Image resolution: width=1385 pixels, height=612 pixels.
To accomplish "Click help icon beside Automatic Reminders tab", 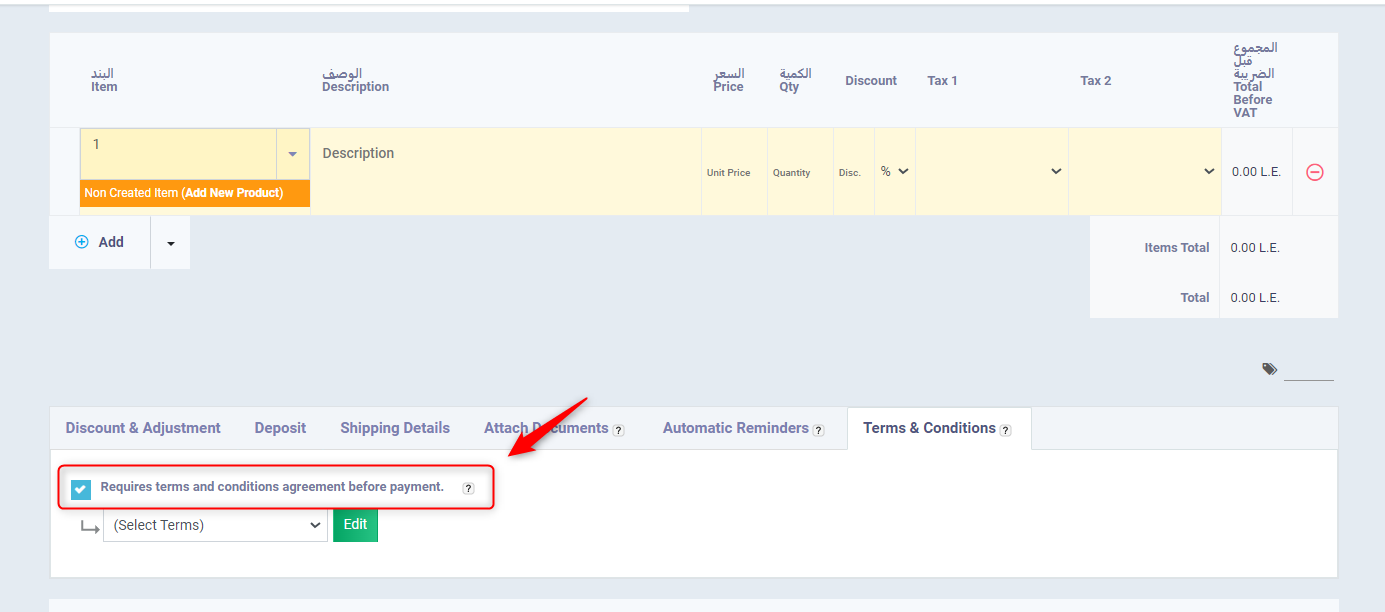I will pos(818,430).
